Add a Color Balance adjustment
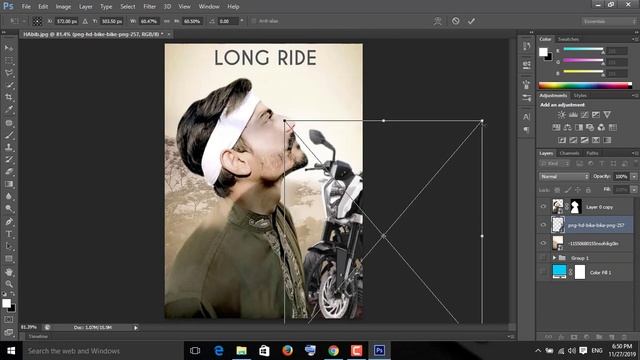This screenshot has width=640, height=360. pyautogui.click(x=567, y=127)
